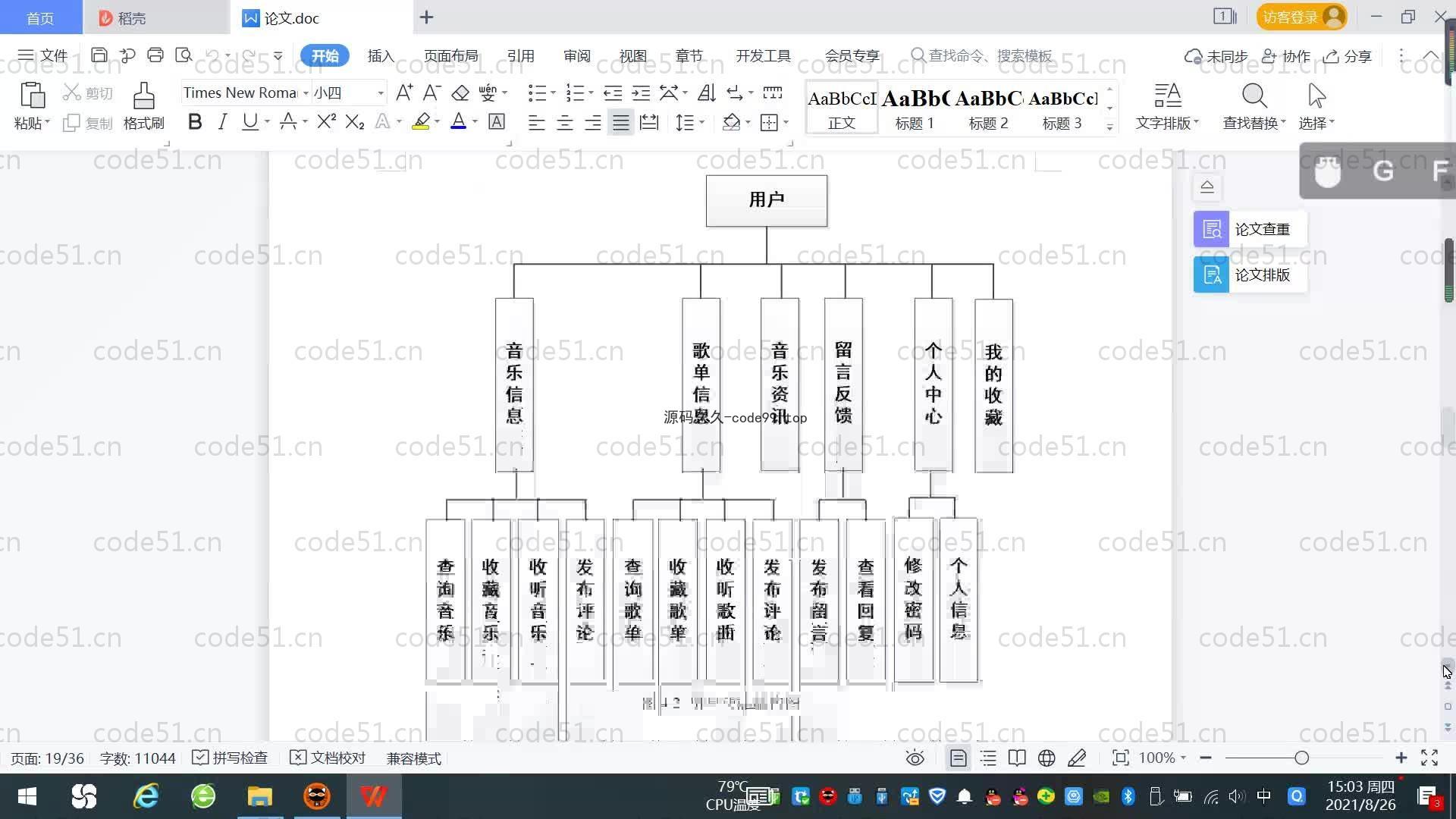The image size is (1456, 819).
Task: Align text right
Action: [593, 122]
